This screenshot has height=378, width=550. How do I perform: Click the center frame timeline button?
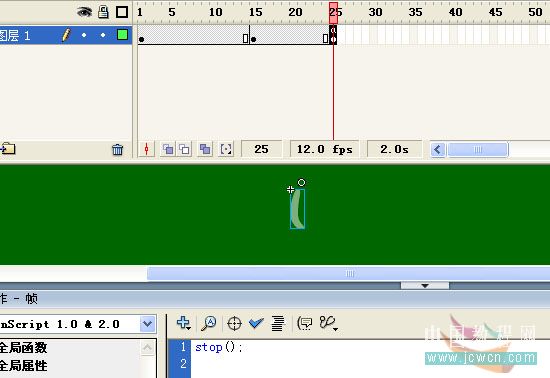click(147, 149)
